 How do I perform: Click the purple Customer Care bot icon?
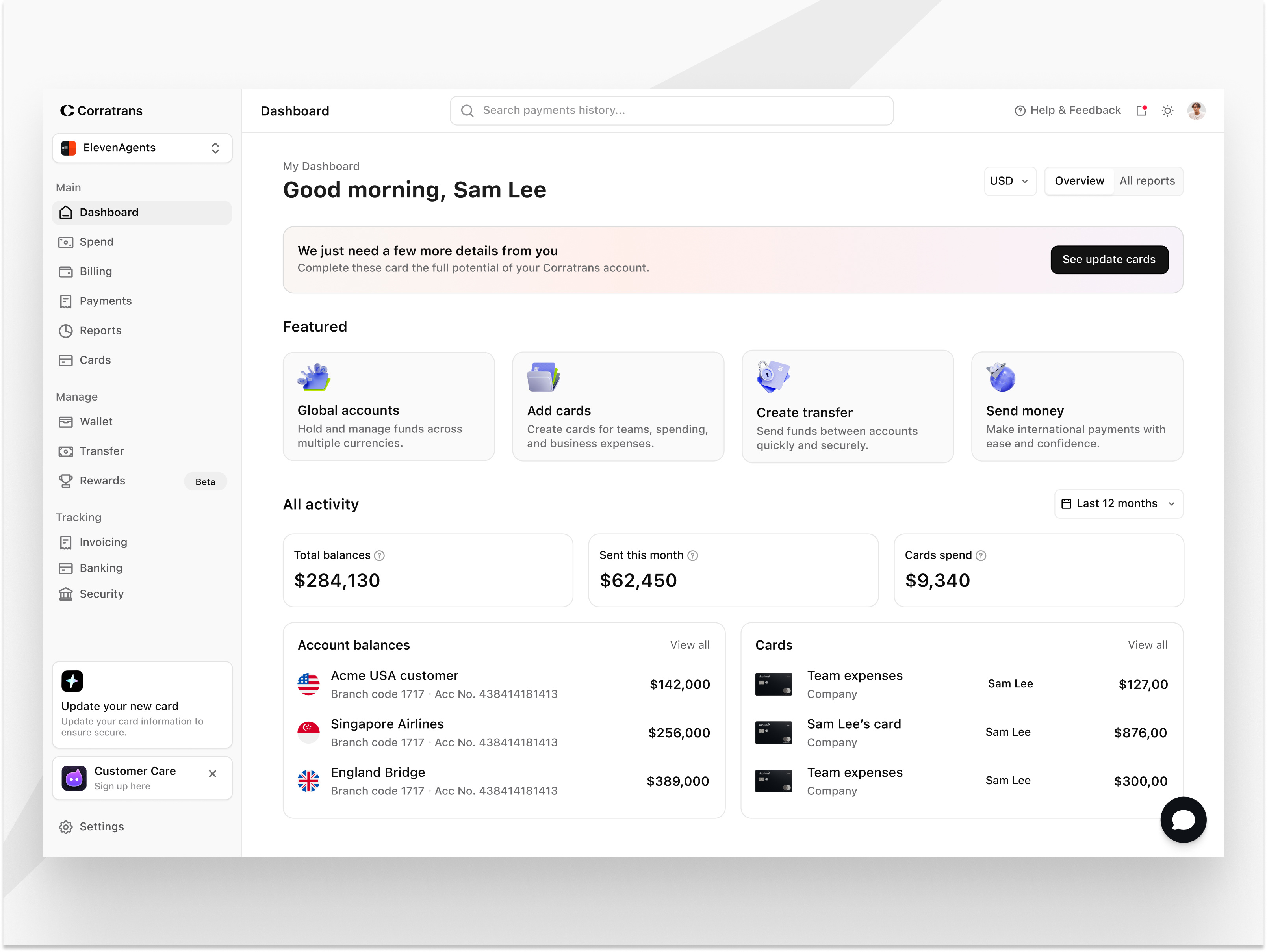click(74, 778)
